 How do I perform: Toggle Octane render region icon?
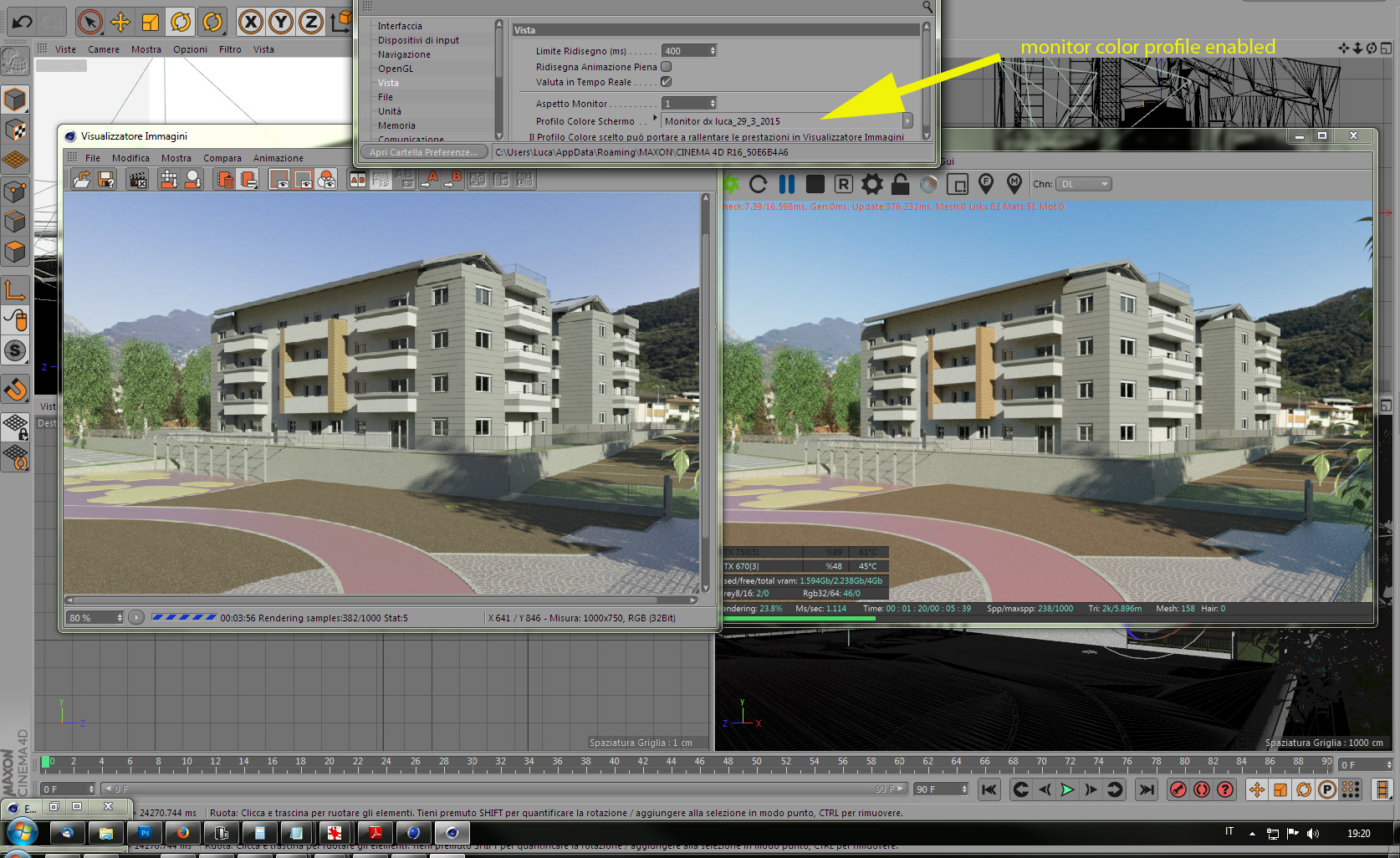click(957, 184)
